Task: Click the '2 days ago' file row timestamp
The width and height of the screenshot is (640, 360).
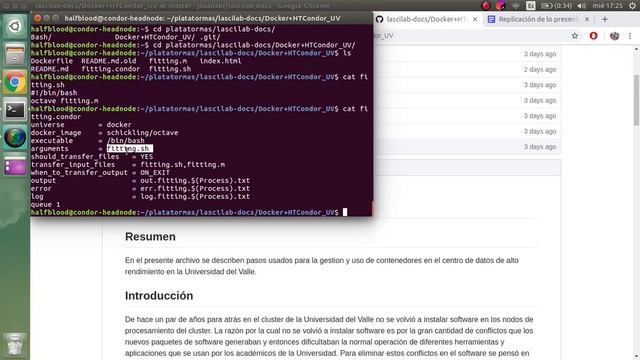Action: (540, 69)
